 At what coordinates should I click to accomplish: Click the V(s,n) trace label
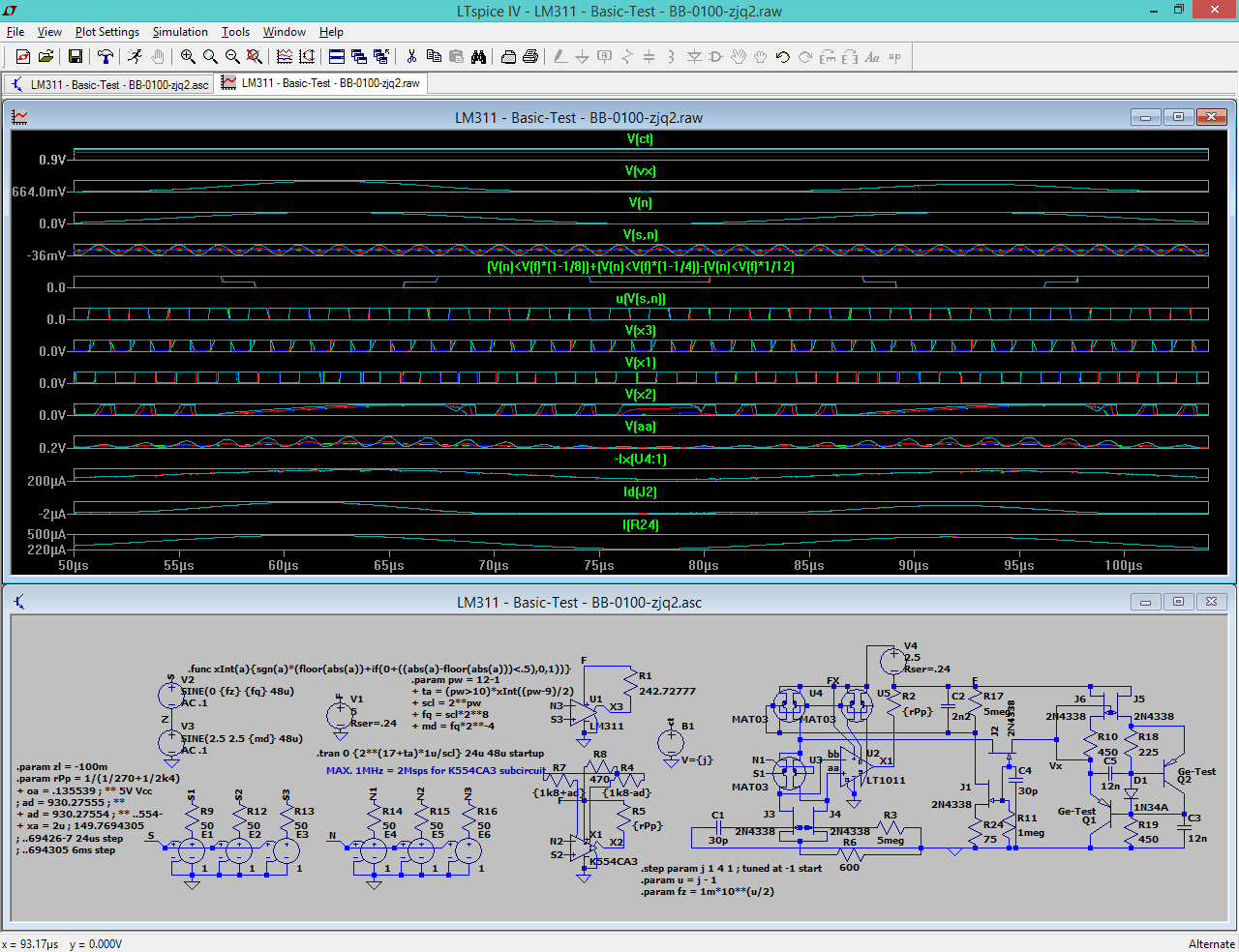click(x=640, y=234)
